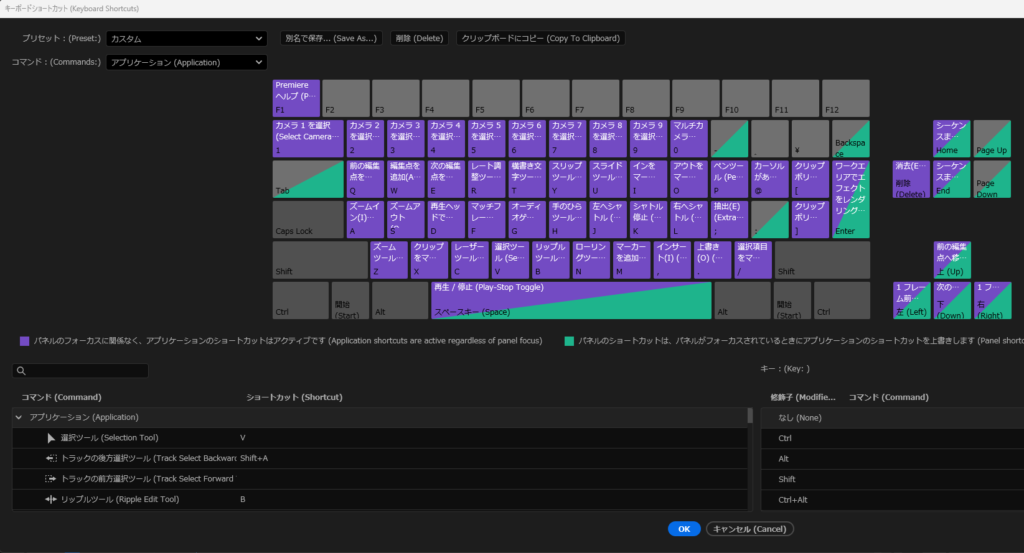Viewport: 1024px width, 553px height.
Task: Confirm with the OK button
Action: (684, 529)
